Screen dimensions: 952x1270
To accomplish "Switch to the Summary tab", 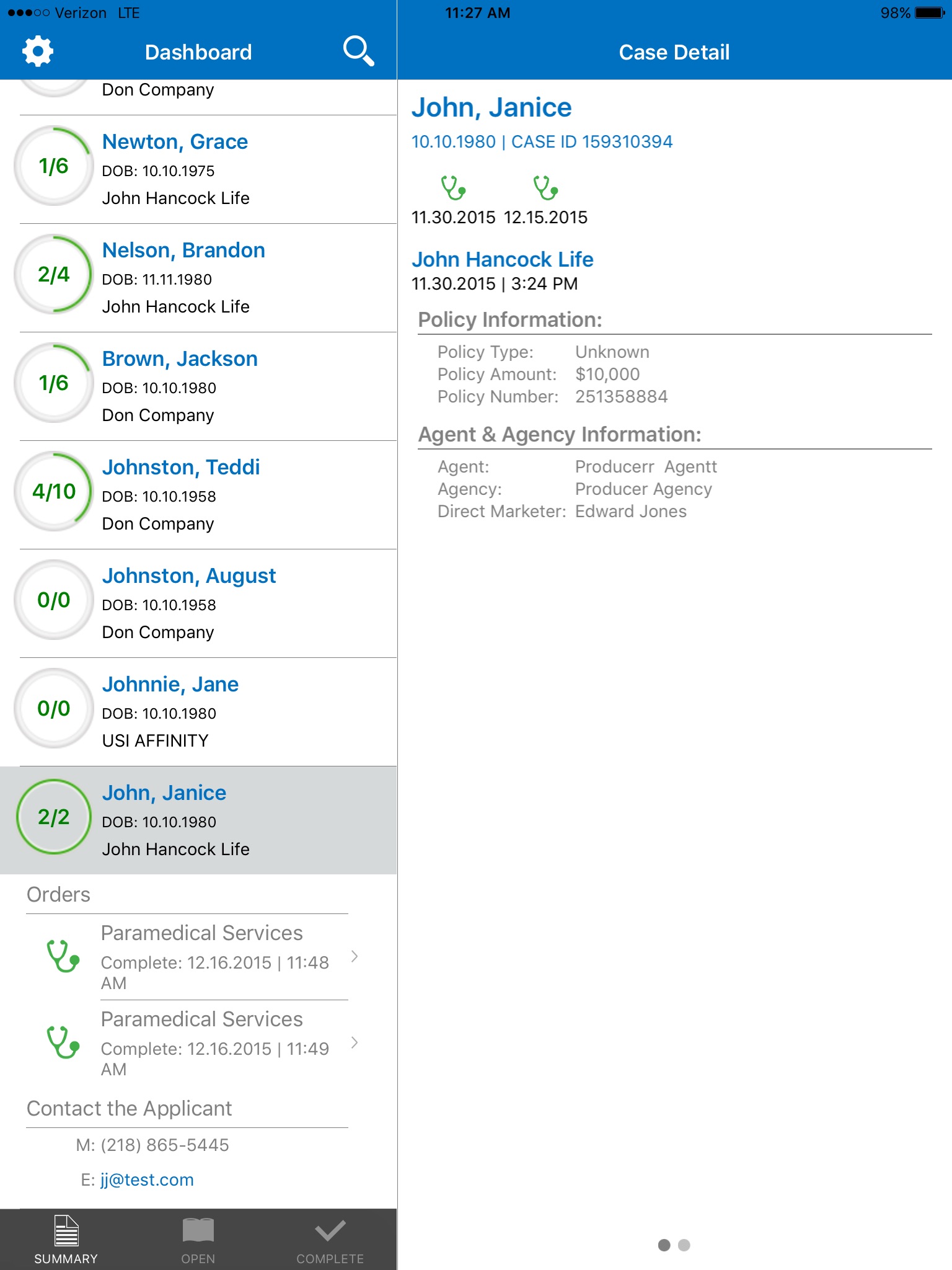I will click(66, 1240).
